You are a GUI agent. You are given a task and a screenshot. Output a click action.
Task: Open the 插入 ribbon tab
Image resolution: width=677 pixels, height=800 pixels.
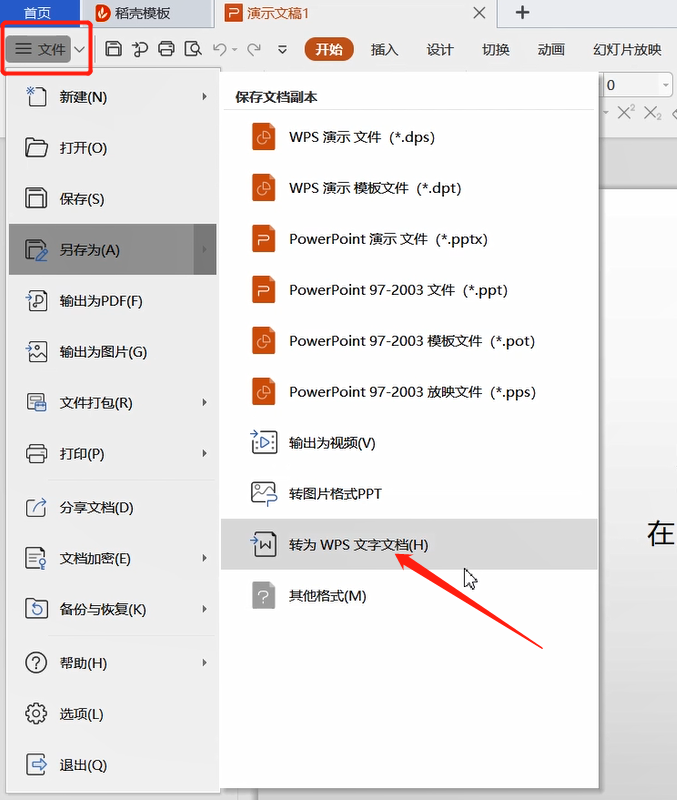click(384, 49)
